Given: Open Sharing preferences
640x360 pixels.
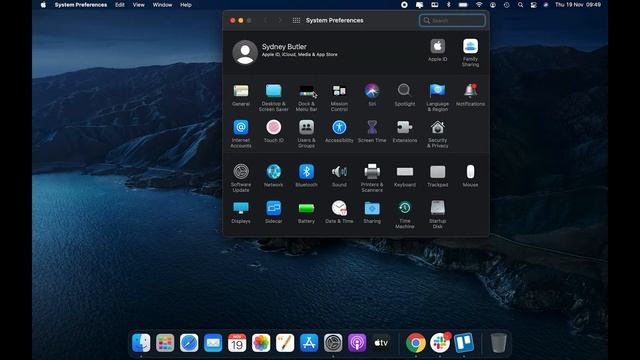Looking at the screenshot, I should (x=372, y=212).
